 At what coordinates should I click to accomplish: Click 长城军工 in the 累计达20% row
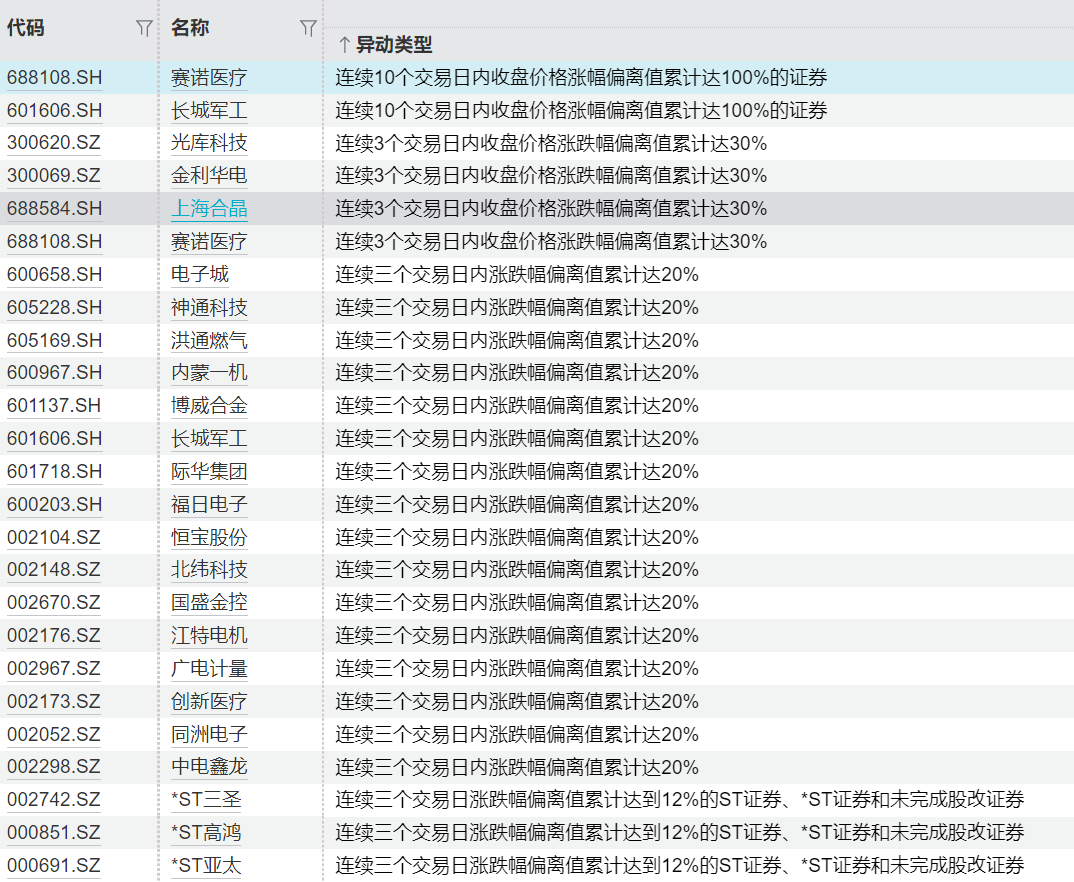pyautogui.click(x=209, y=438)
